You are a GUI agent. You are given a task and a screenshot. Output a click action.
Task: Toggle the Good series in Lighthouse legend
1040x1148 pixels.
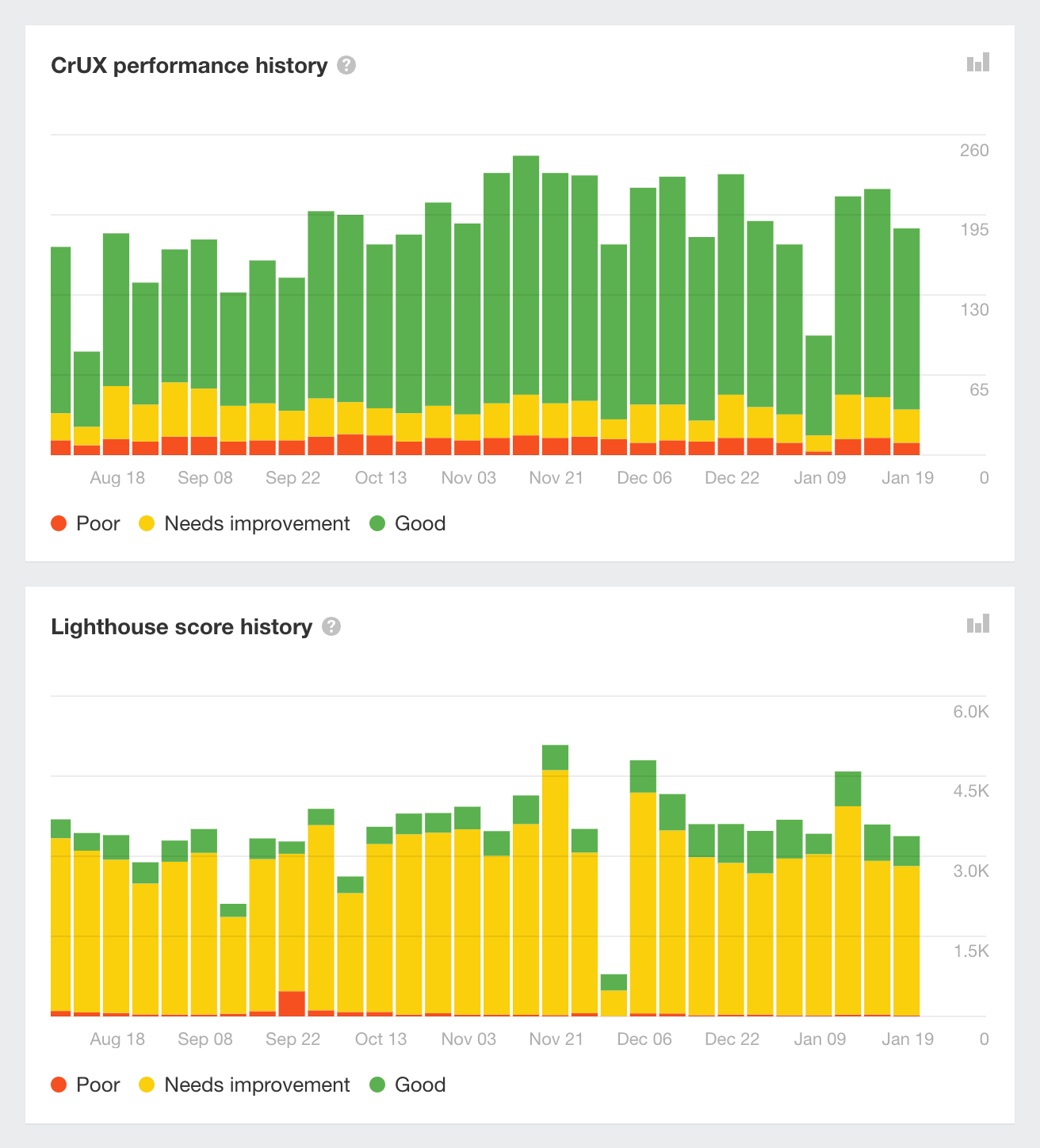pyautogui.click(x=419, y=1085)
